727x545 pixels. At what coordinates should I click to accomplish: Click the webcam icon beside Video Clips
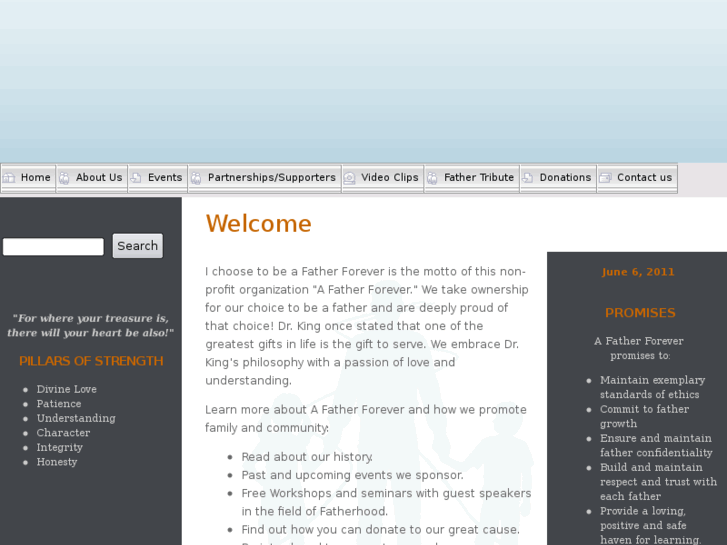tap(350, 178)
